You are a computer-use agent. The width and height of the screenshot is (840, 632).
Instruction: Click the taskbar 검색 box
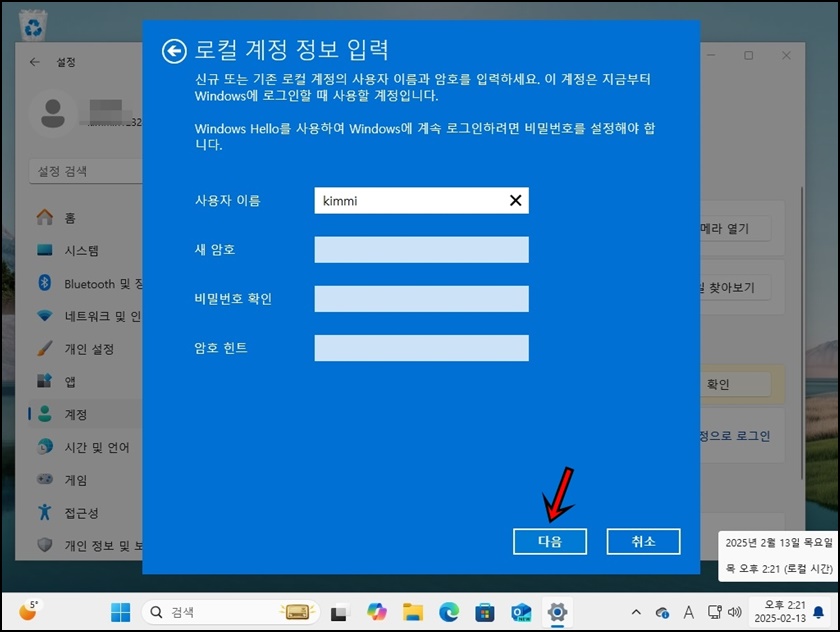[230, 612]
